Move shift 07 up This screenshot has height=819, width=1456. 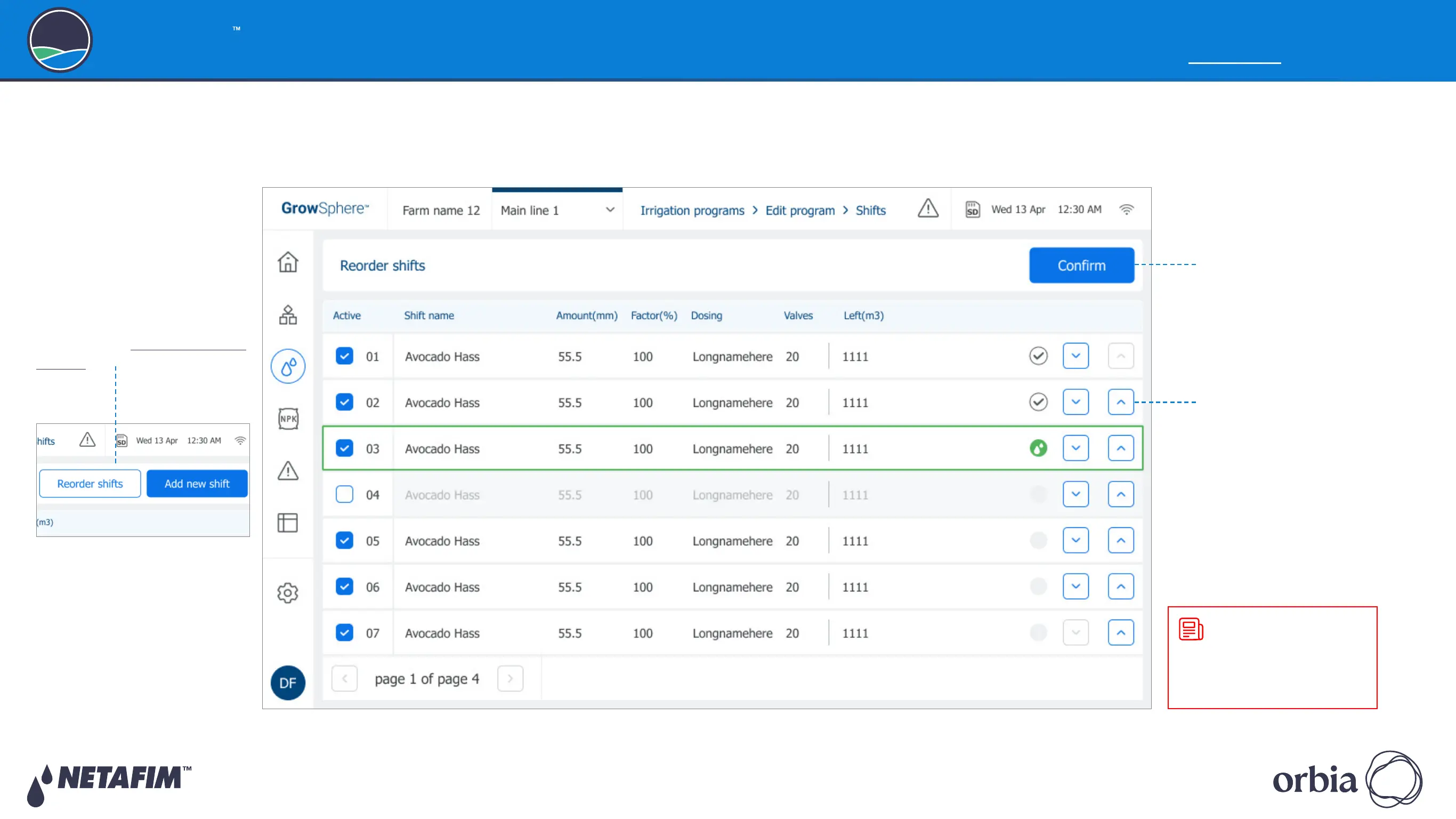(1121, 632)
